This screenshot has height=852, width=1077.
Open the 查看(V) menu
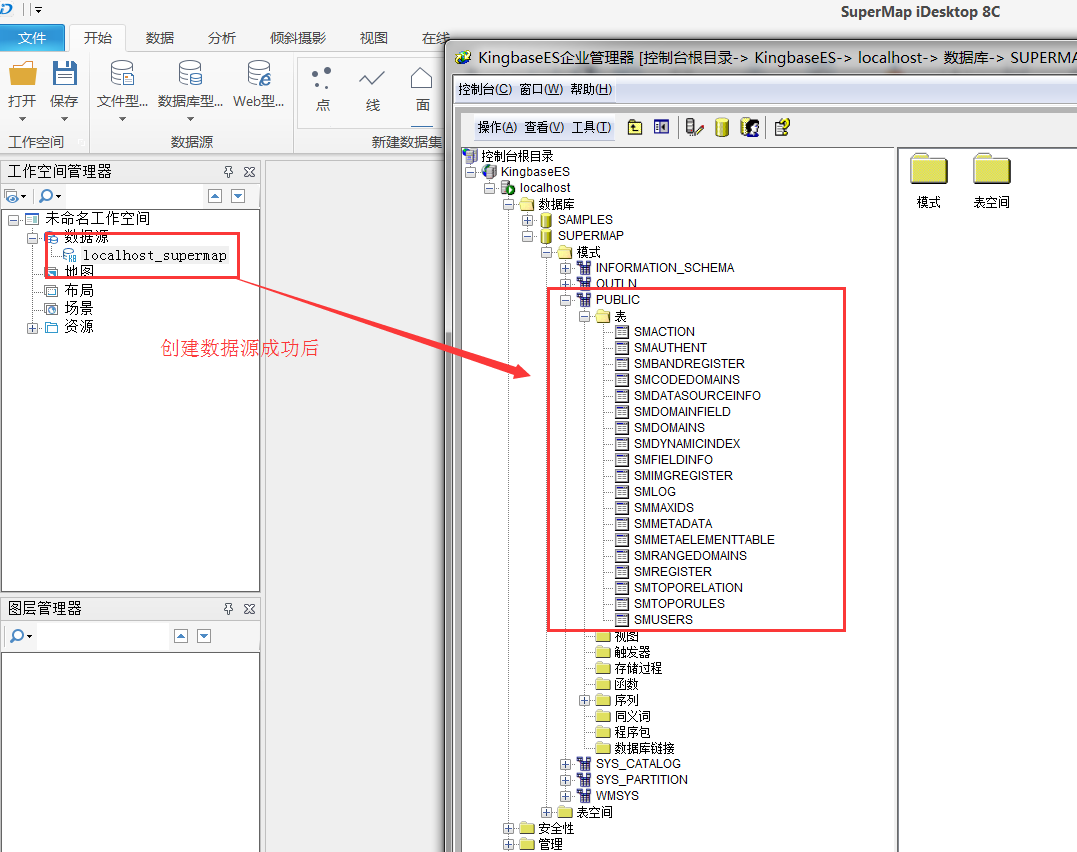[544, 127]
